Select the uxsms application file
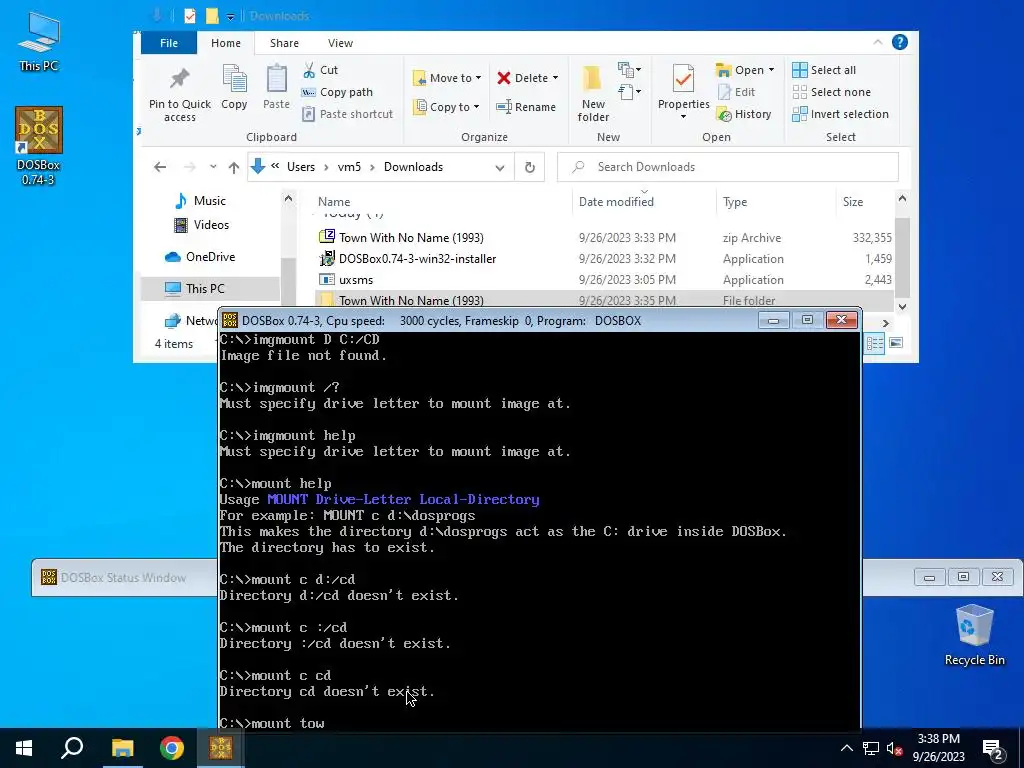1024x768 pixels. point(605,280)
